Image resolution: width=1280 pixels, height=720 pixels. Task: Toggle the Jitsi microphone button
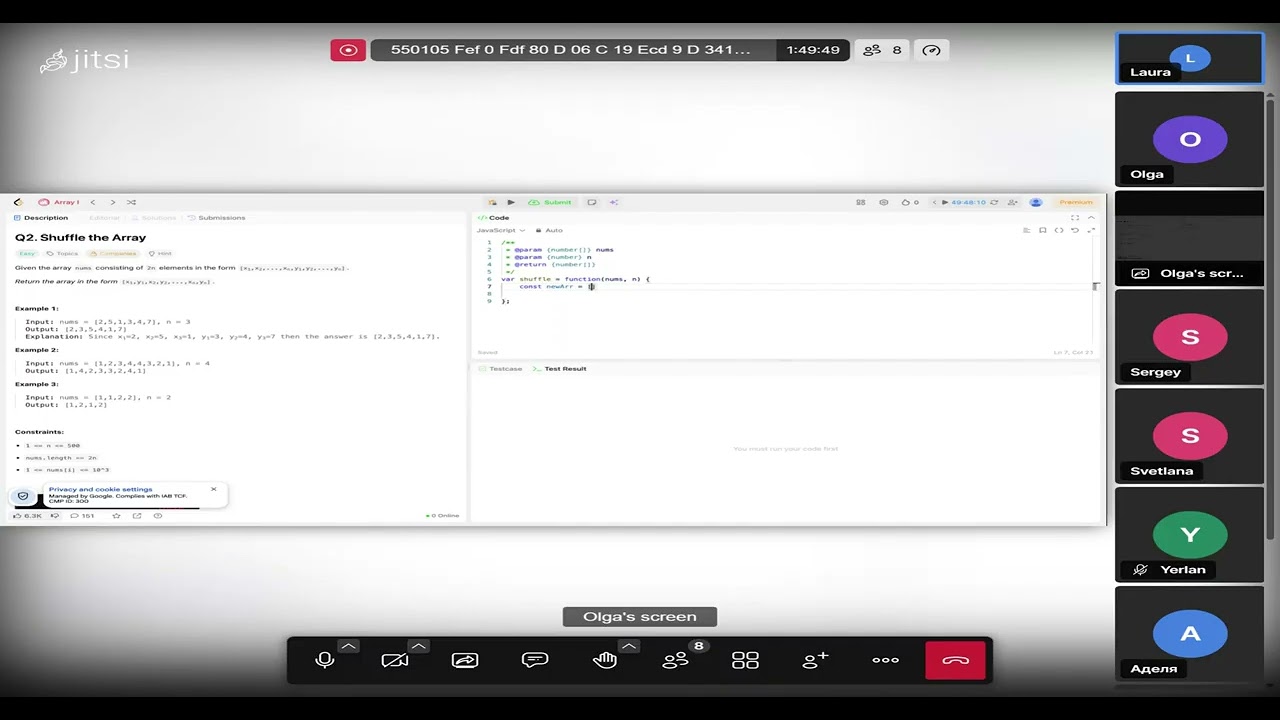[324, 660]
